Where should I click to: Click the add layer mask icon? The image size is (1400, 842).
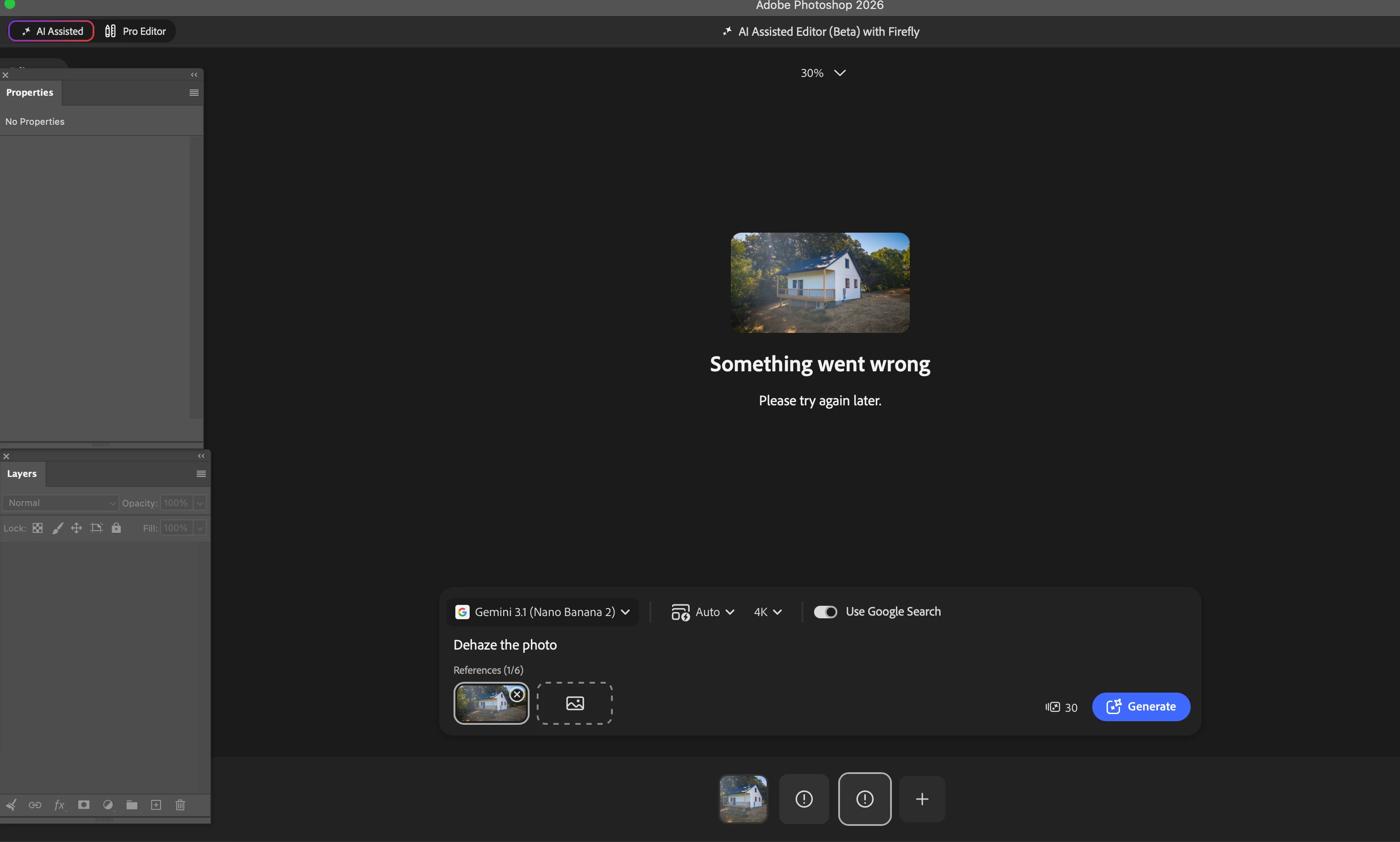click(x=84, y=804)
